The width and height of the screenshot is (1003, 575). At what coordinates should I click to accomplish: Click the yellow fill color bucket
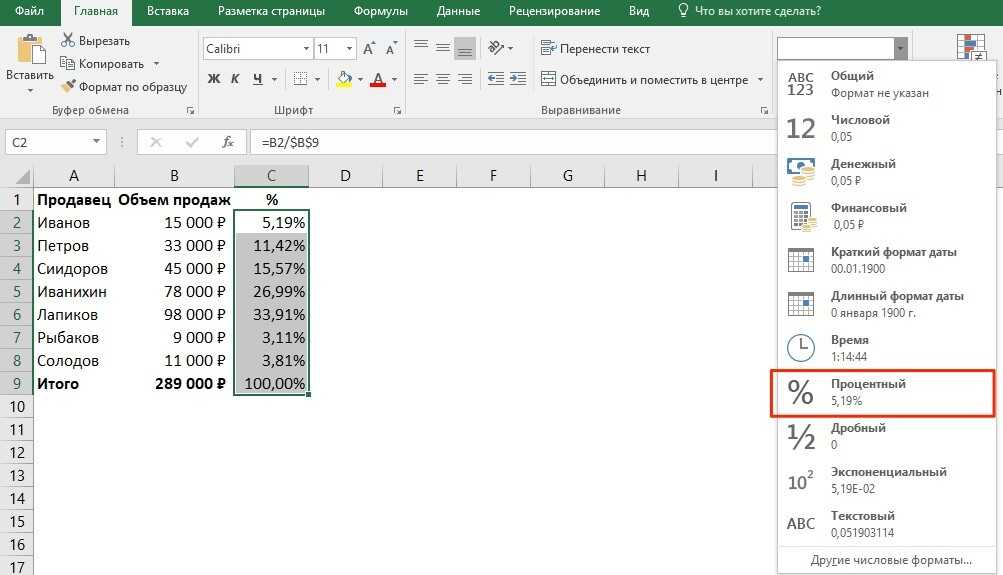coord(344,79)
